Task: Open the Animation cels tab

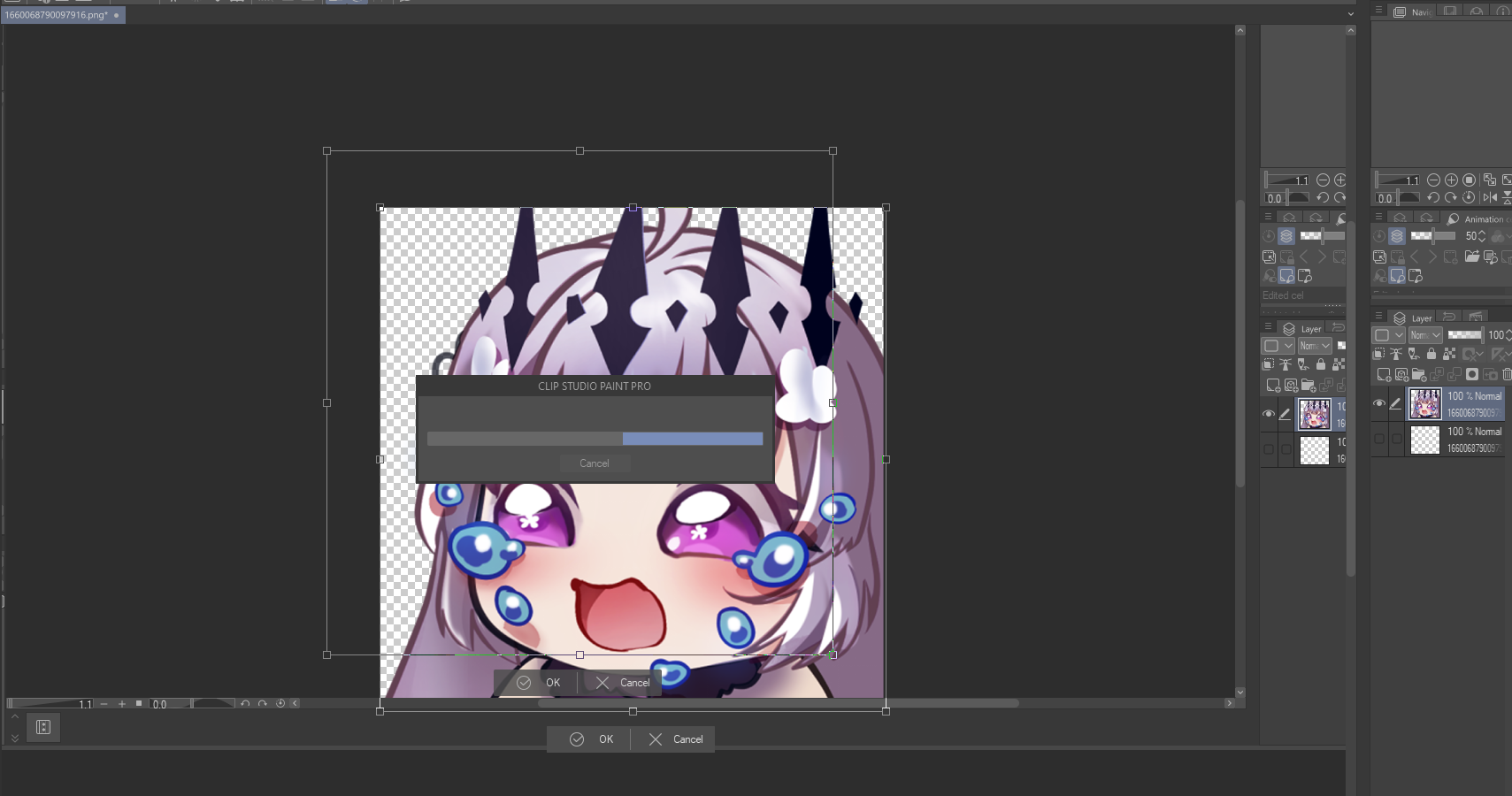Action: click(x=1476, y=219)
